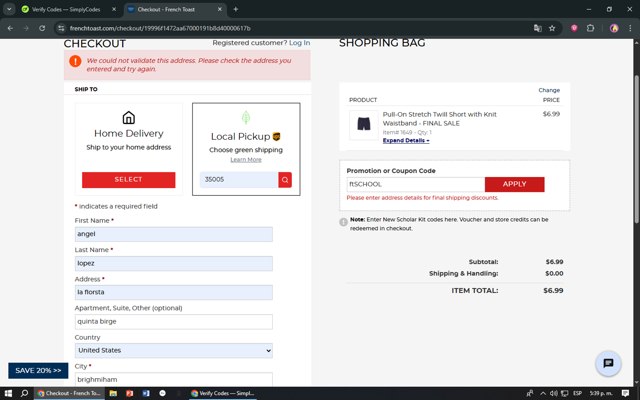Click the Home Delivery house icon
Image resolution: width=640 pixels, height=400 pixels.
point(129,118)
